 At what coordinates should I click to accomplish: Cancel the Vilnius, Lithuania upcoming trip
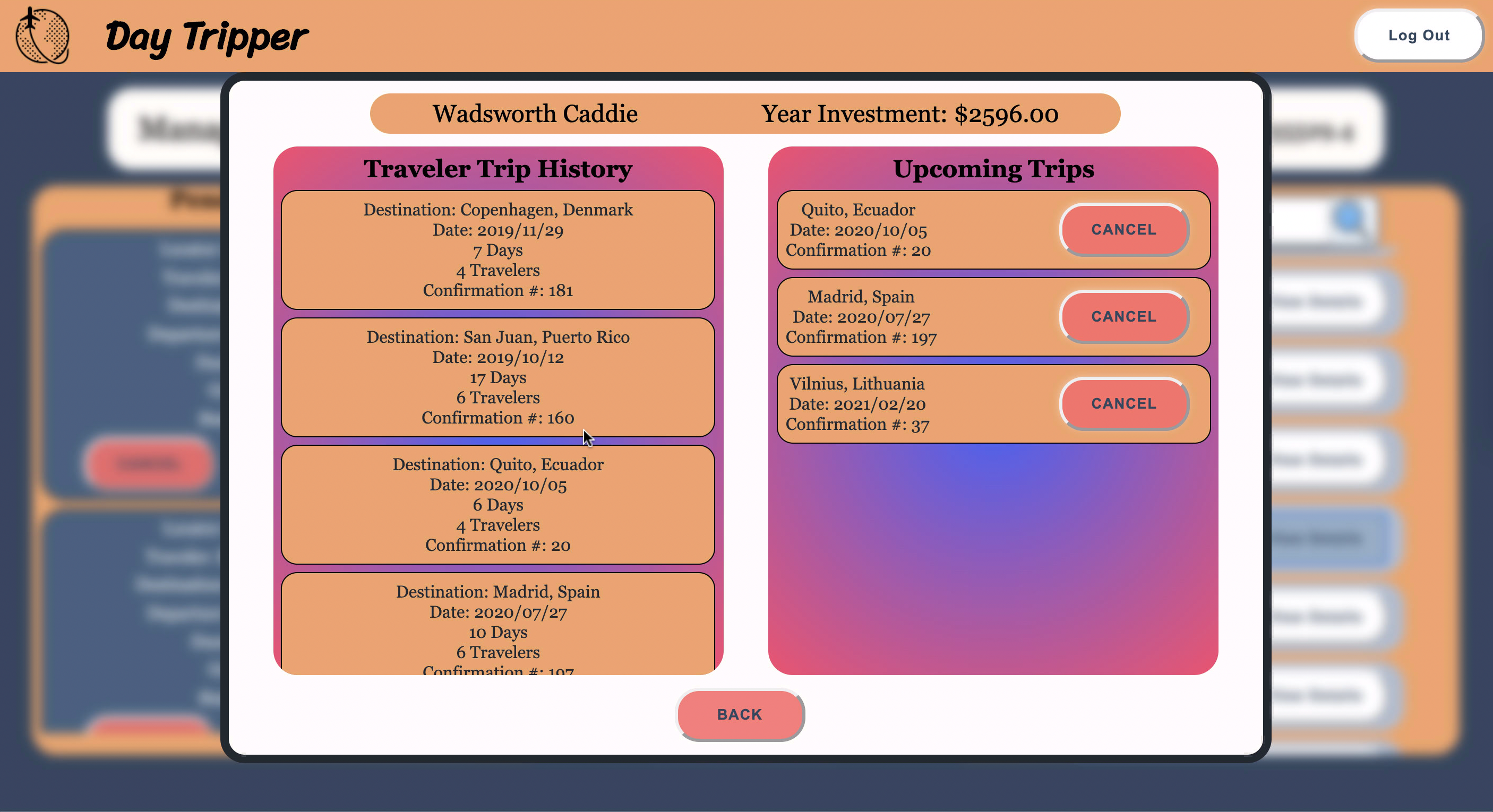(x=1123, y=403)
